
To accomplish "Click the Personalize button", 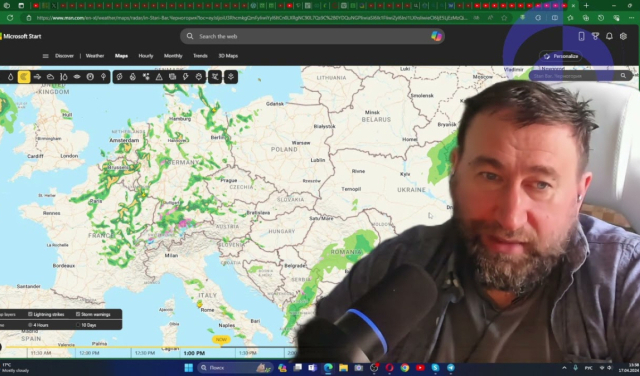I will [x=561, y=56].
